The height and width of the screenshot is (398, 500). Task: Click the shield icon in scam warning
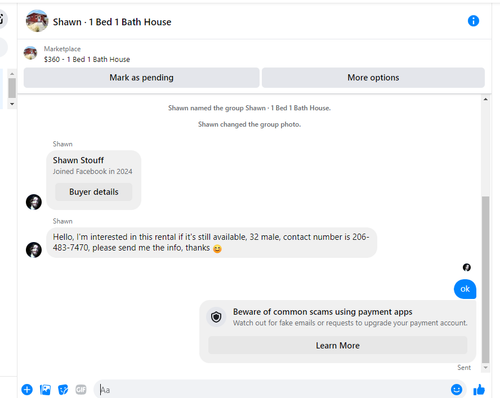coord(216,317)
